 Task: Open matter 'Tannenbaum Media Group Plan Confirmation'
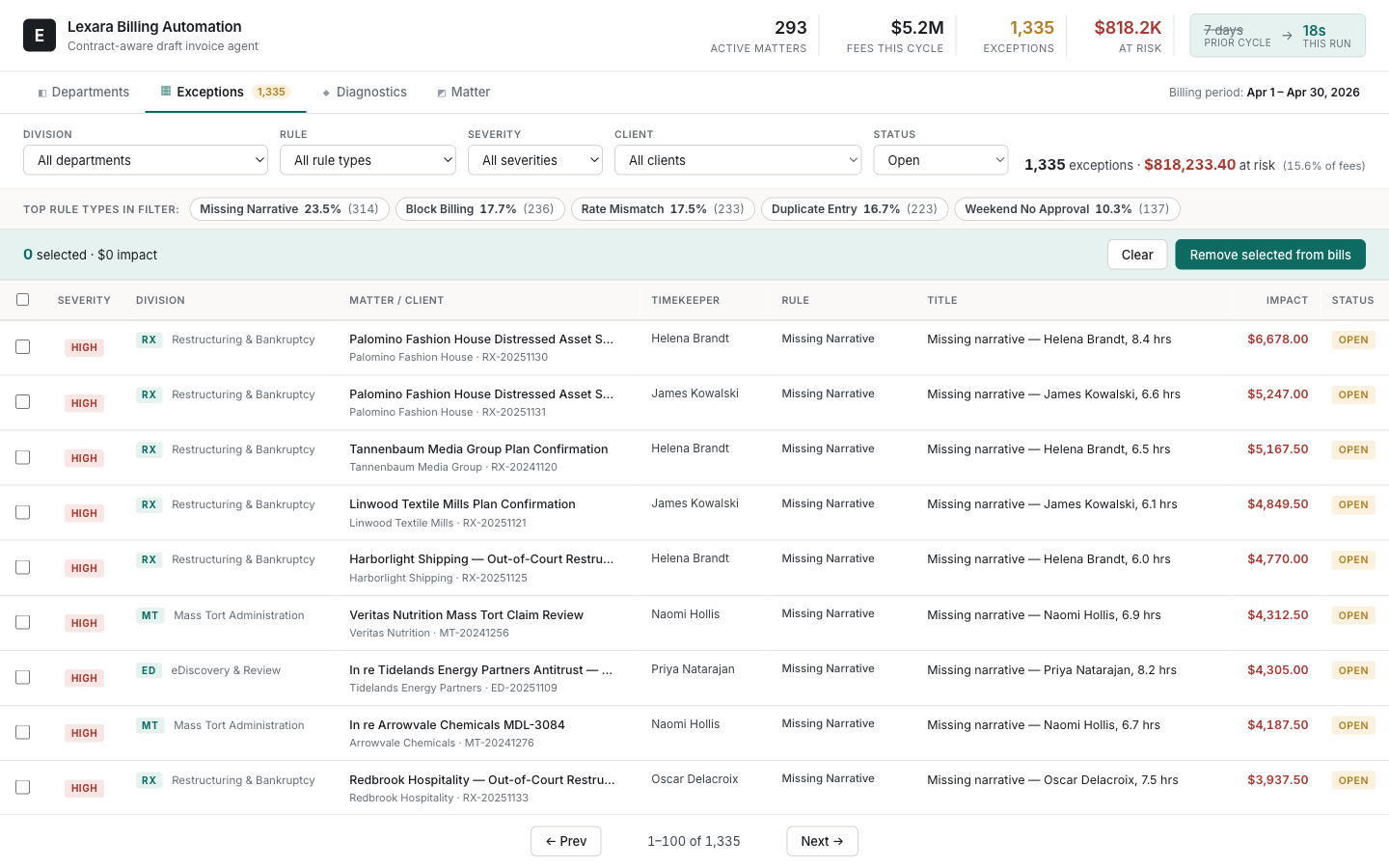478,449
